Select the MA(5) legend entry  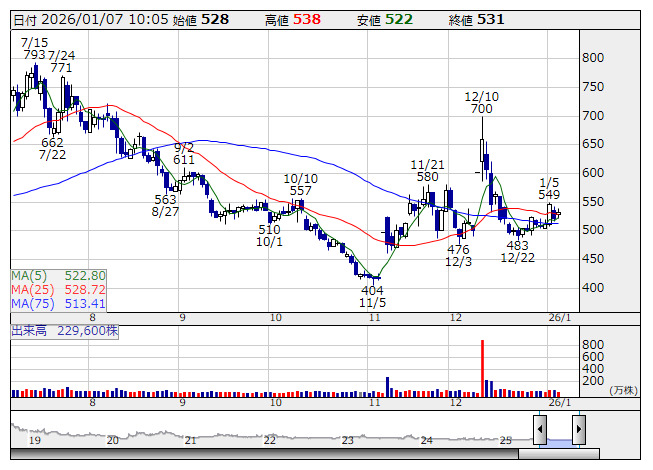point(58,275)
